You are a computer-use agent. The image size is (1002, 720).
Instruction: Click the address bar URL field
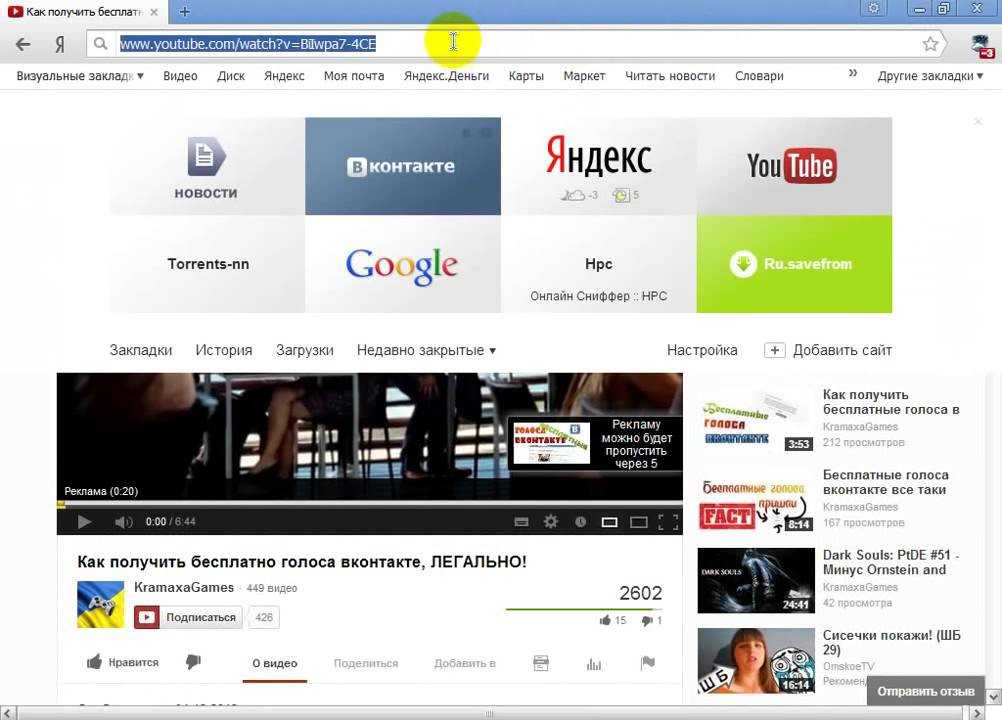[516, 43]
